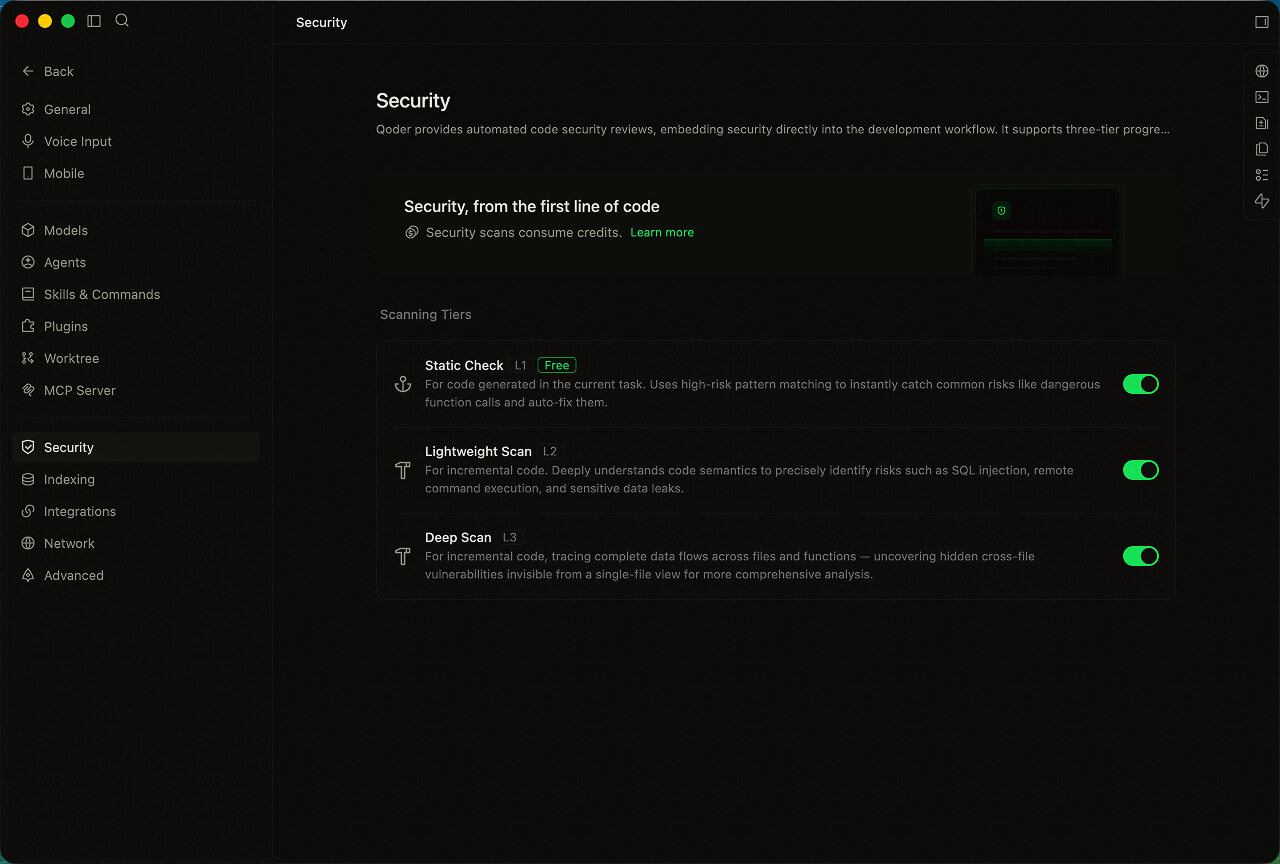Click the Voice Input microphone icon
Image resolution: width=1280 pixels, height=864 pixels.
point(28,141)
